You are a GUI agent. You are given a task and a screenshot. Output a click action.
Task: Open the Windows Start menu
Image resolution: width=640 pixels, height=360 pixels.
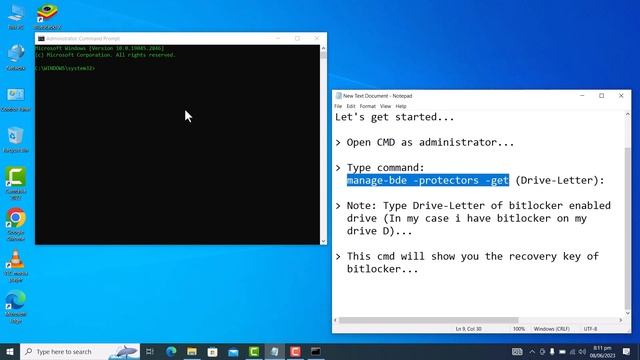click(10, 351)
